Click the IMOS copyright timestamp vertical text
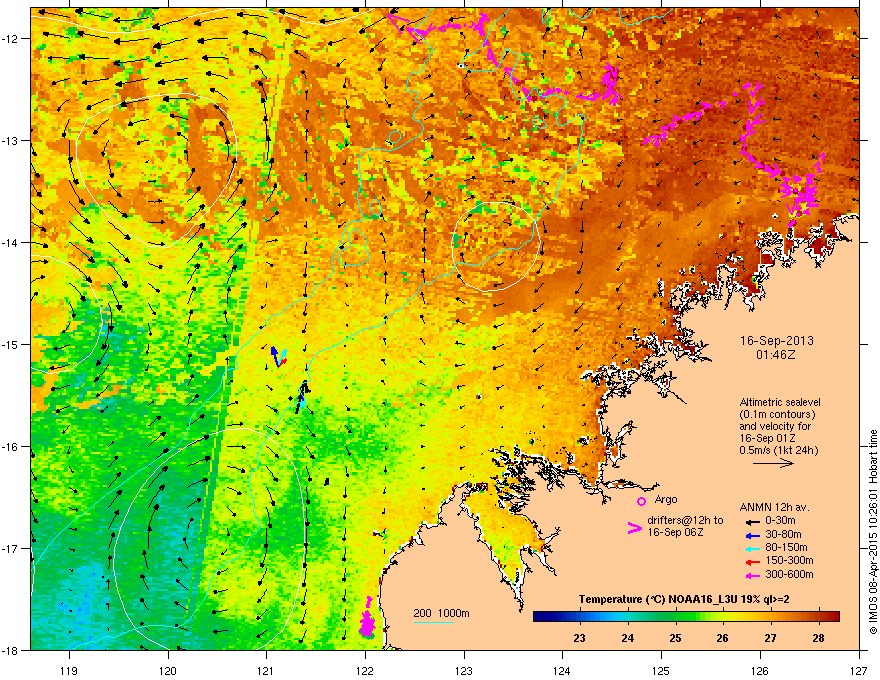The width and height of the screenshot is (880, 680). (873, 532)
